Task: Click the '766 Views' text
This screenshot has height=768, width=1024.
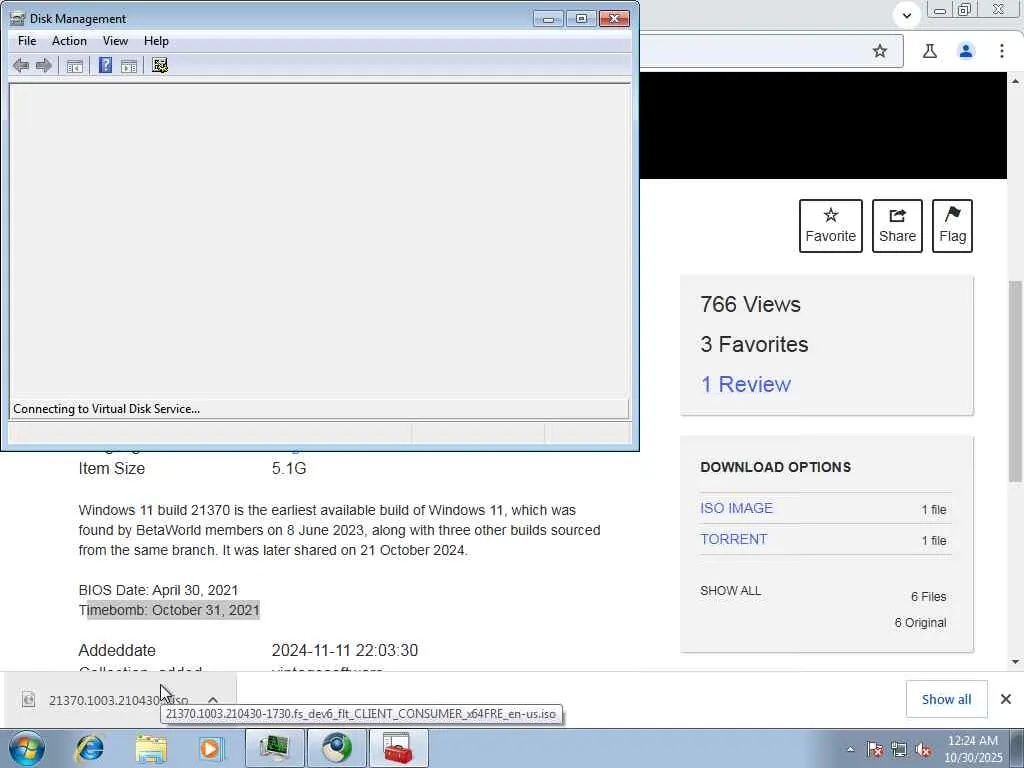Action: [x=750, y=304]
